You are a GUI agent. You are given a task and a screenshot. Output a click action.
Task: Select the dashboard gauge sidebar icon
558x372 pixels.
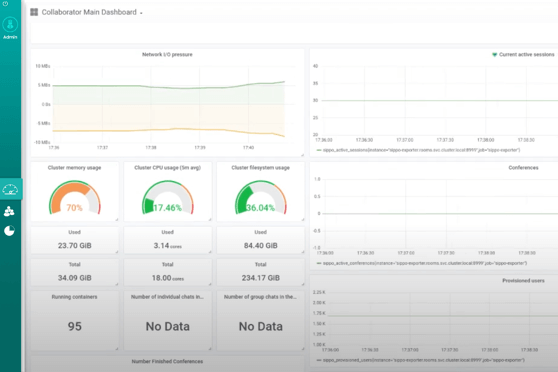[x=10, y=189]
